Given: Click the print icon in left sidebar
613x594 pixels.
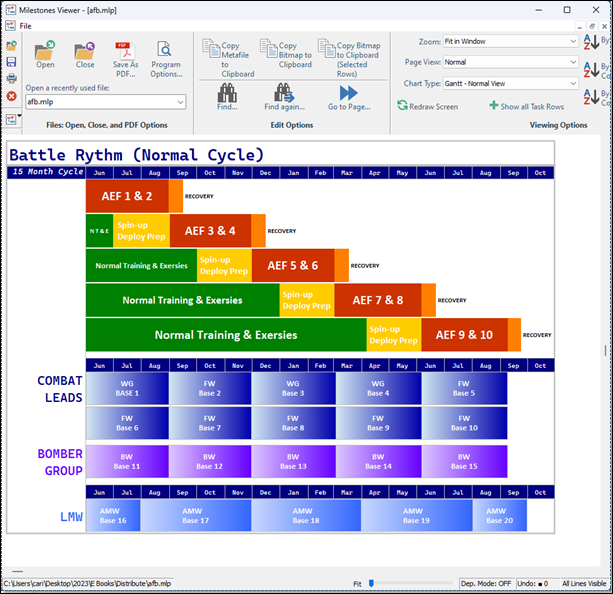Looking at the screenshot, I should click(x=11, y=78).
